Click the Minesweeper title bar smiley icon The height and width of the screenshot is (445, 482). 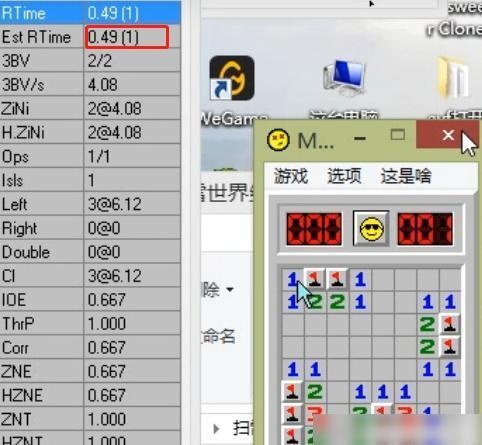coord(278,140)
